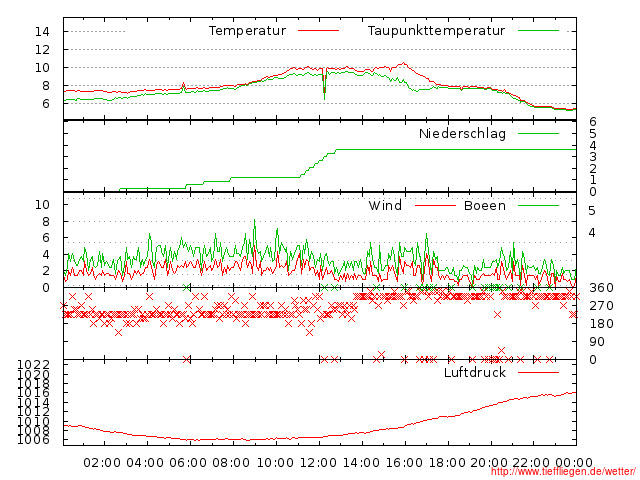The height and width of the screenshot is (480, 640).
Task: Click the green Niederschlag legend line sample
Action: (538, 133)
